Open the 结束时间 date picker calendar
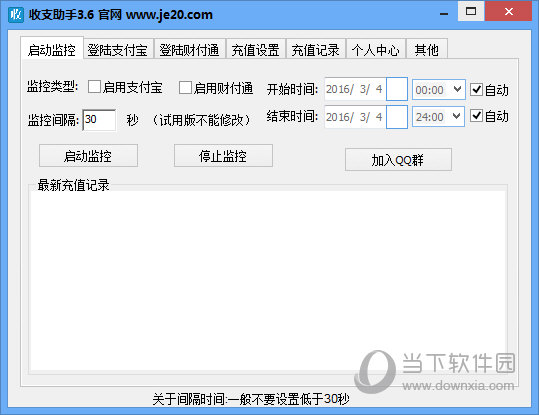 pyautogui.click(x=397, y=117)
